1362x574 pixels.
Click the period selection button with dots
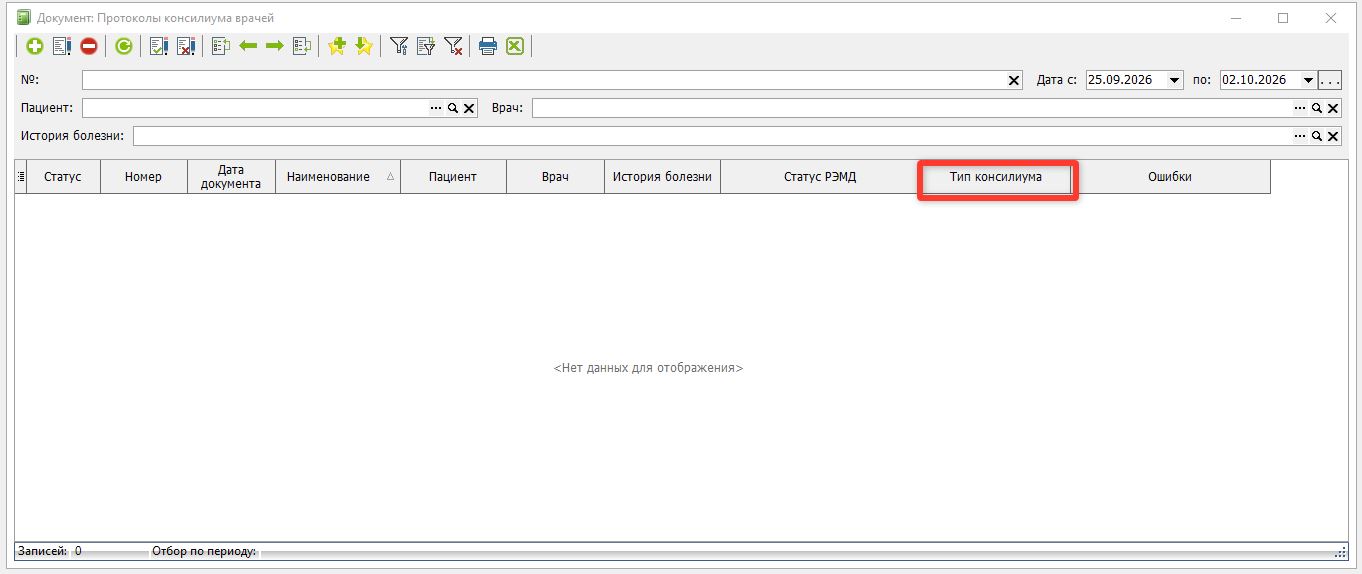point(1330,80)
